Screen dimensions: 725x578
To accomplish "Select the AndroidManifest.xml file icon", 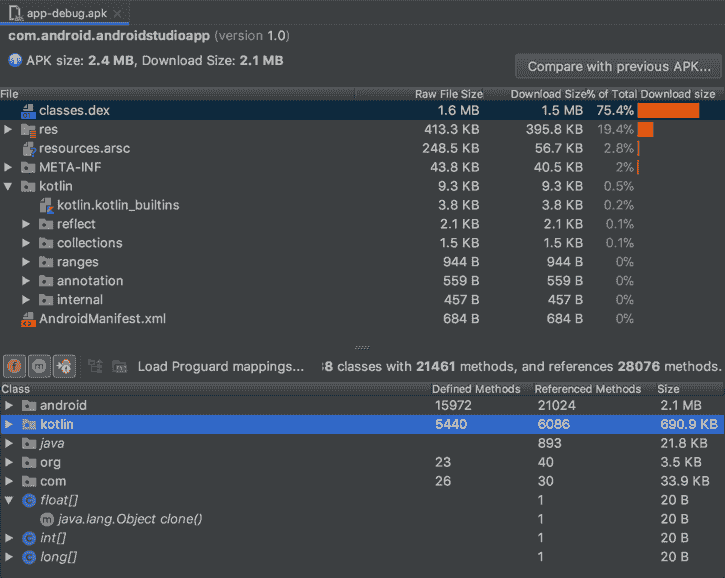I will [28, 319].
